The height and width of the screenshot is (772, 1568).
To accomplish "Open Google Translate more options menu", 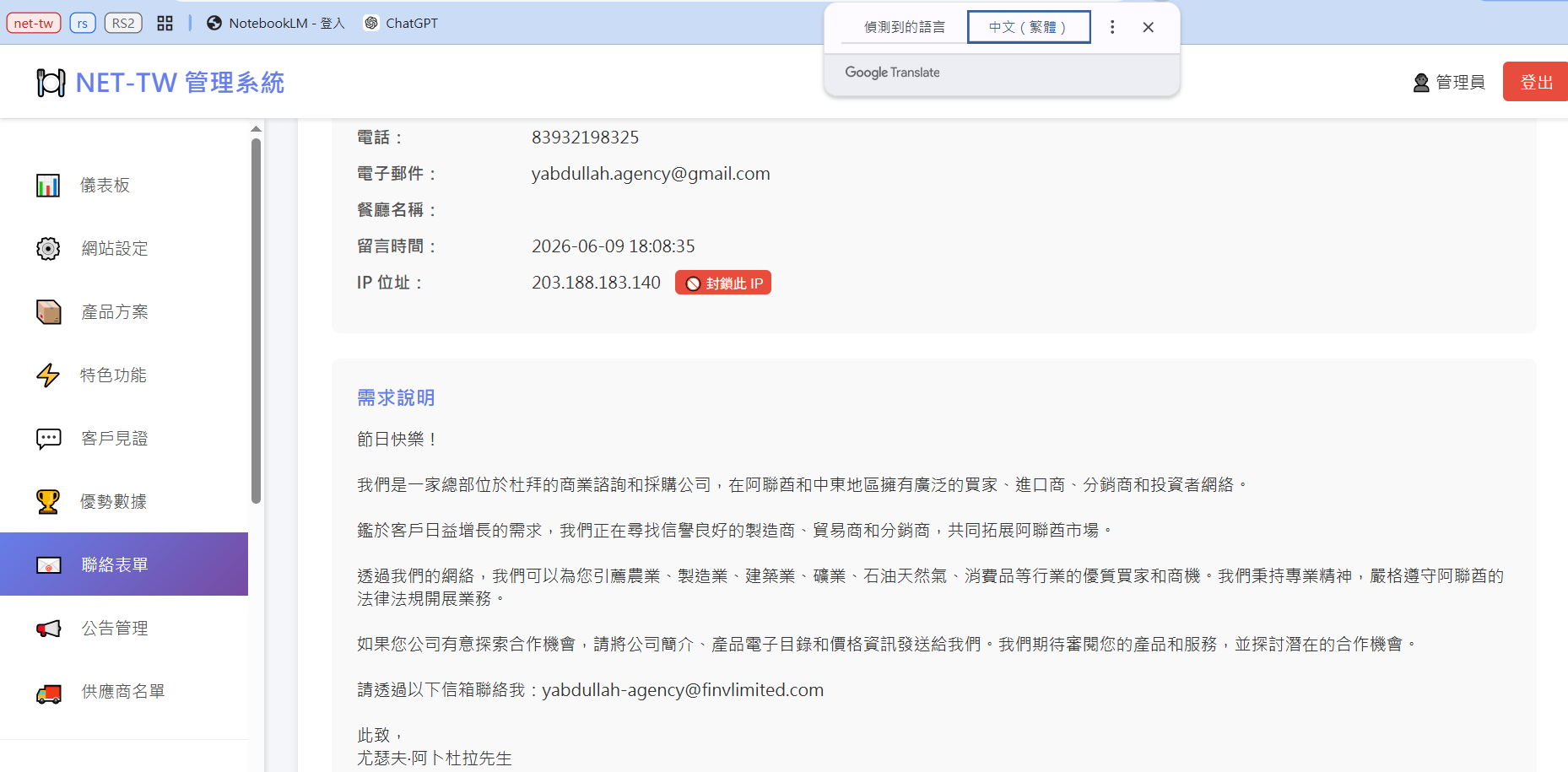I will (1112, 27).
